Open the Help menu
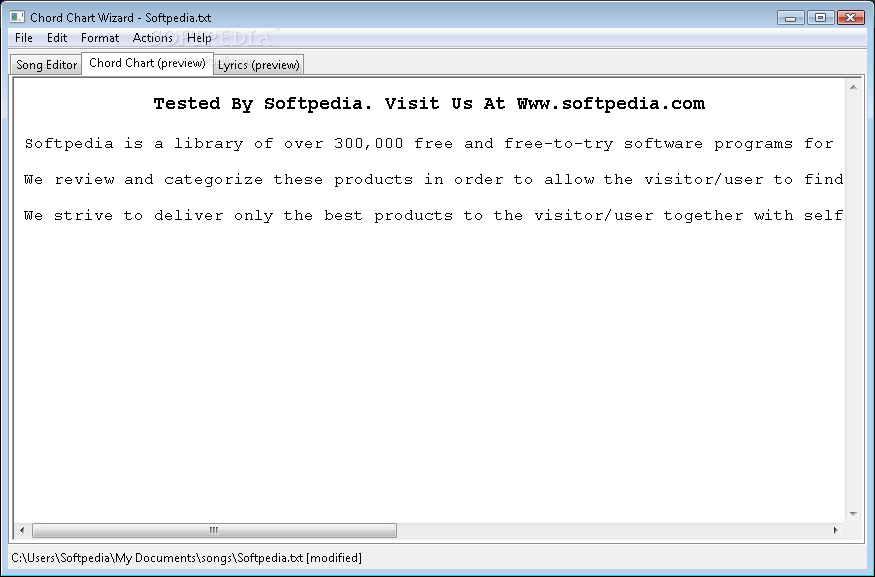875x577 pixels. (199, 38)
